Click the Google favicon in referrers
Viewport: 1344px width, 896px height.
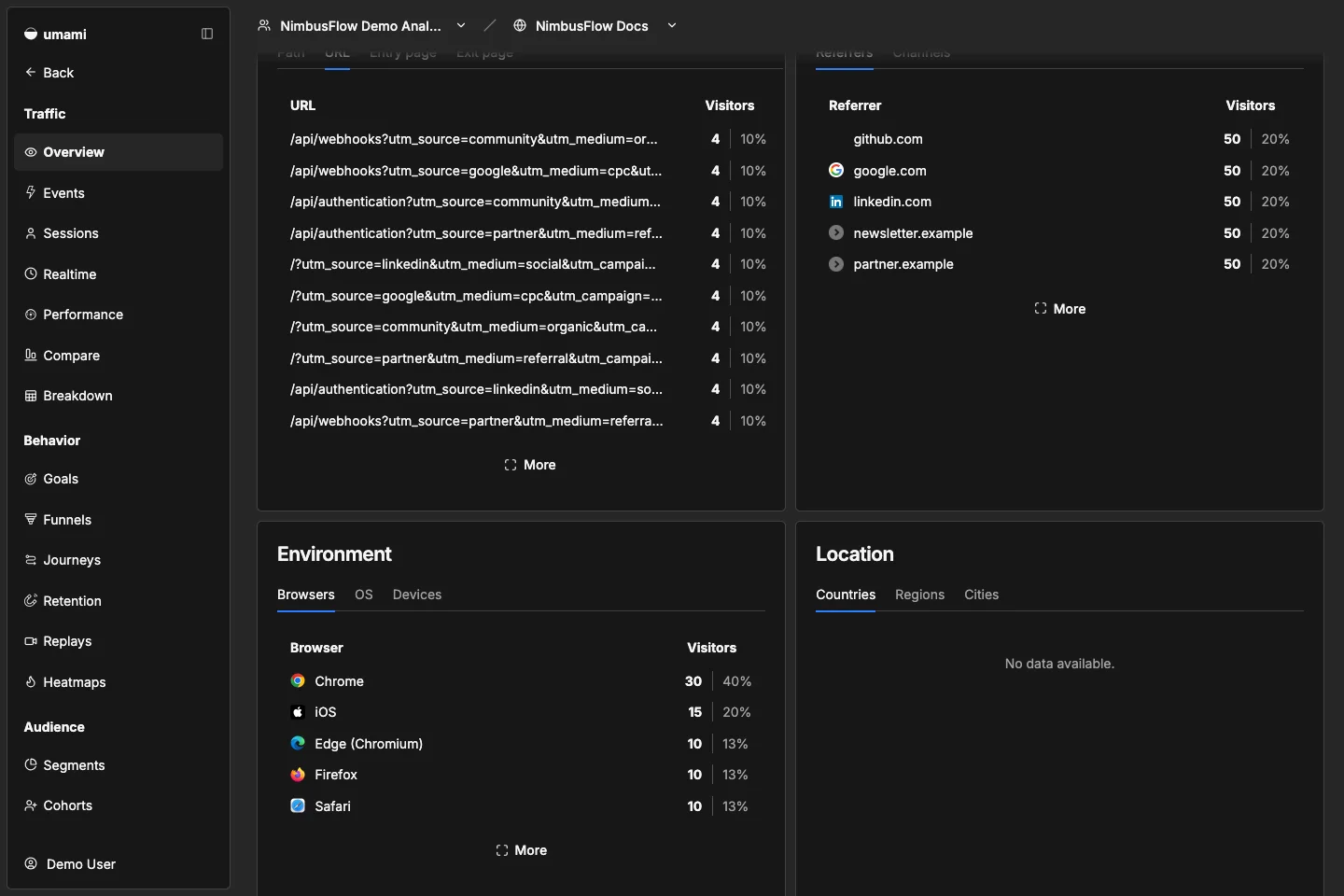[x=836, y=170]
